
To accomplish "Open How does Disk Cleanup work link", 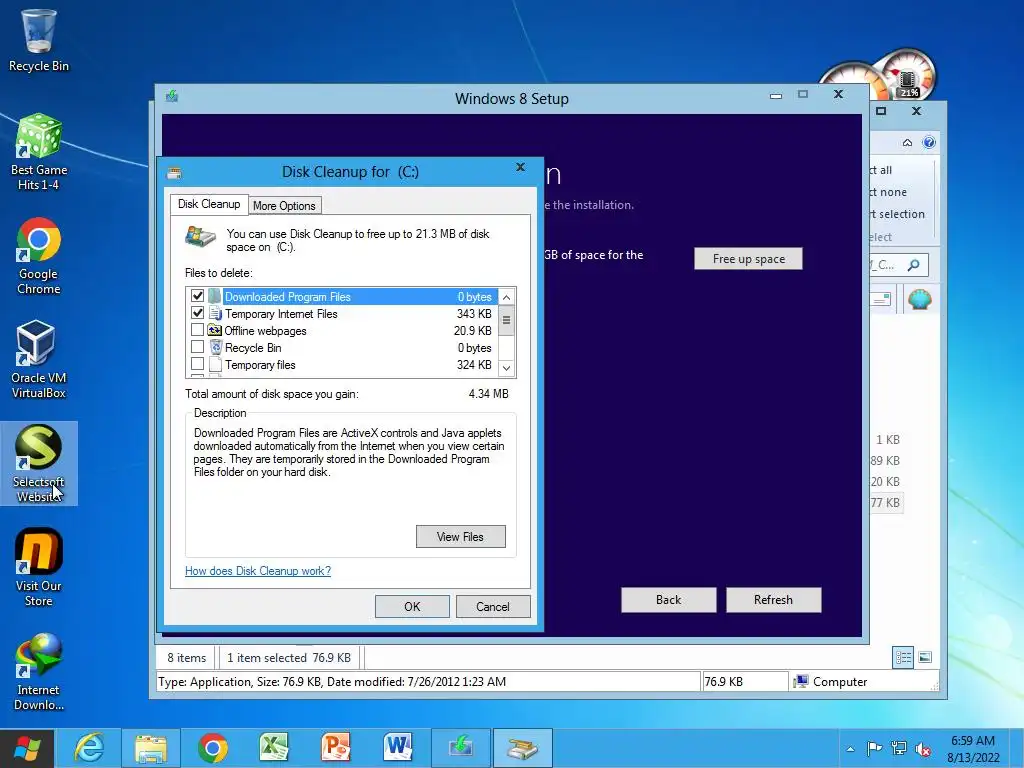I will (258, 571).
